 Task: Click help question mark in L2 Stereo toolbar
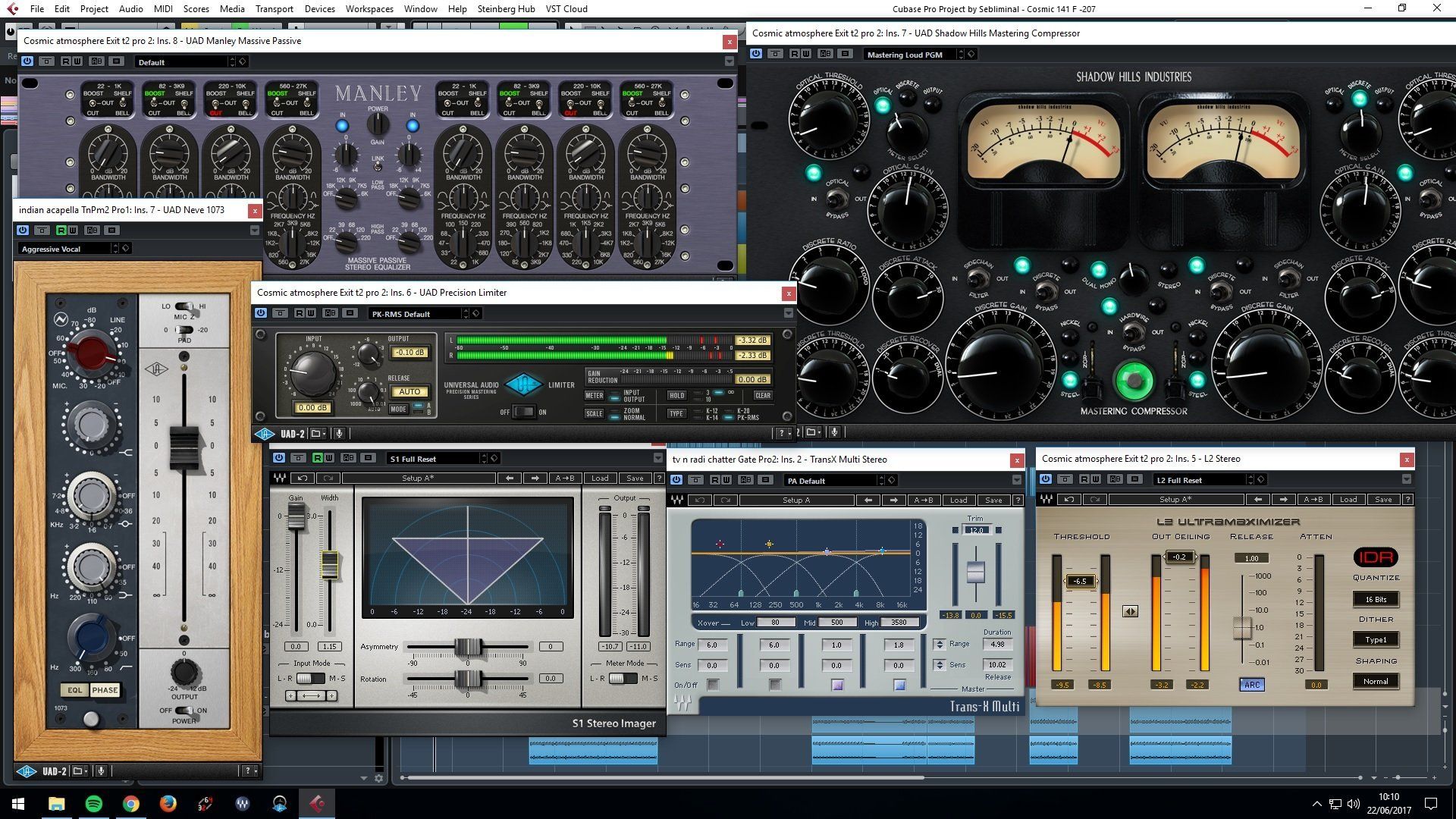coord(1407,499)
